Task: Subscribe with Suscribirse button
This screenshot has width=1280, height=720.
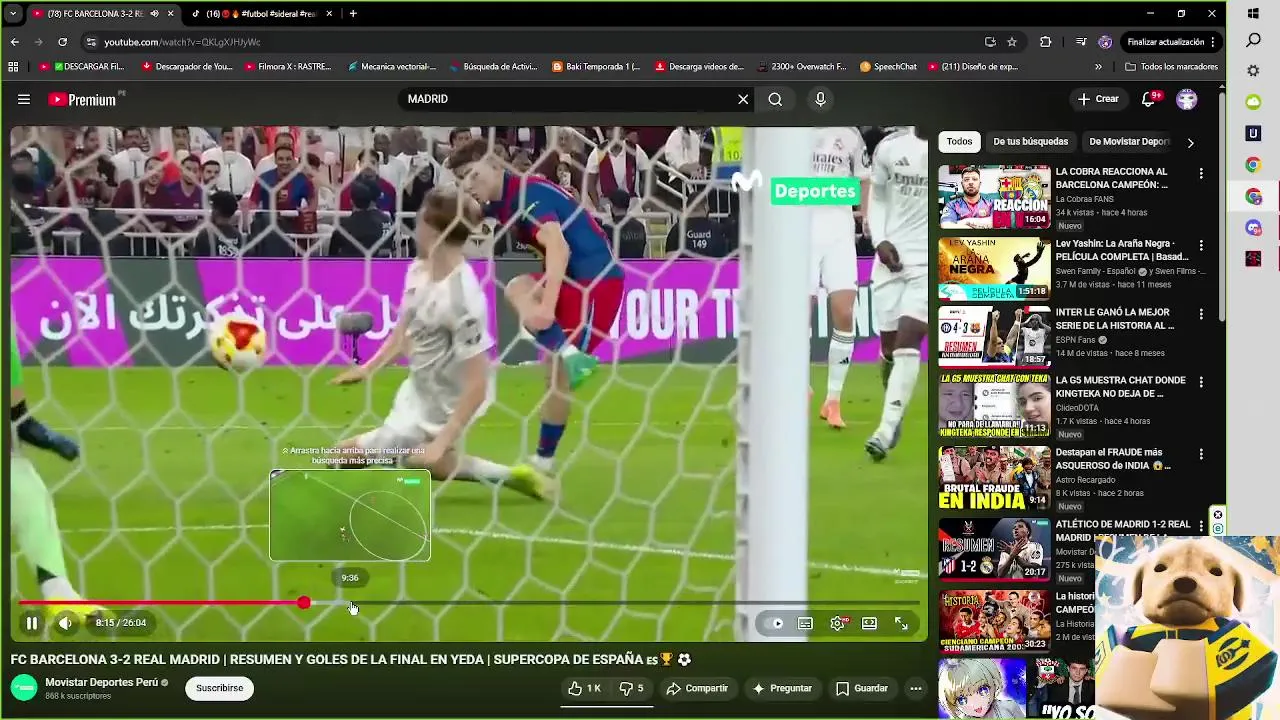Action: point(219,688)
